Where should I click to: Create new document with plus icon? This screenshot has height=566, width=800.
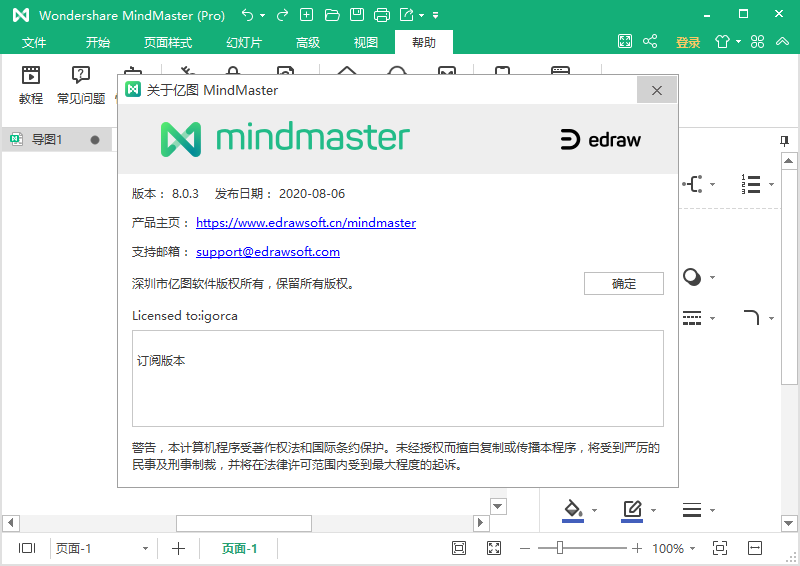306,15
